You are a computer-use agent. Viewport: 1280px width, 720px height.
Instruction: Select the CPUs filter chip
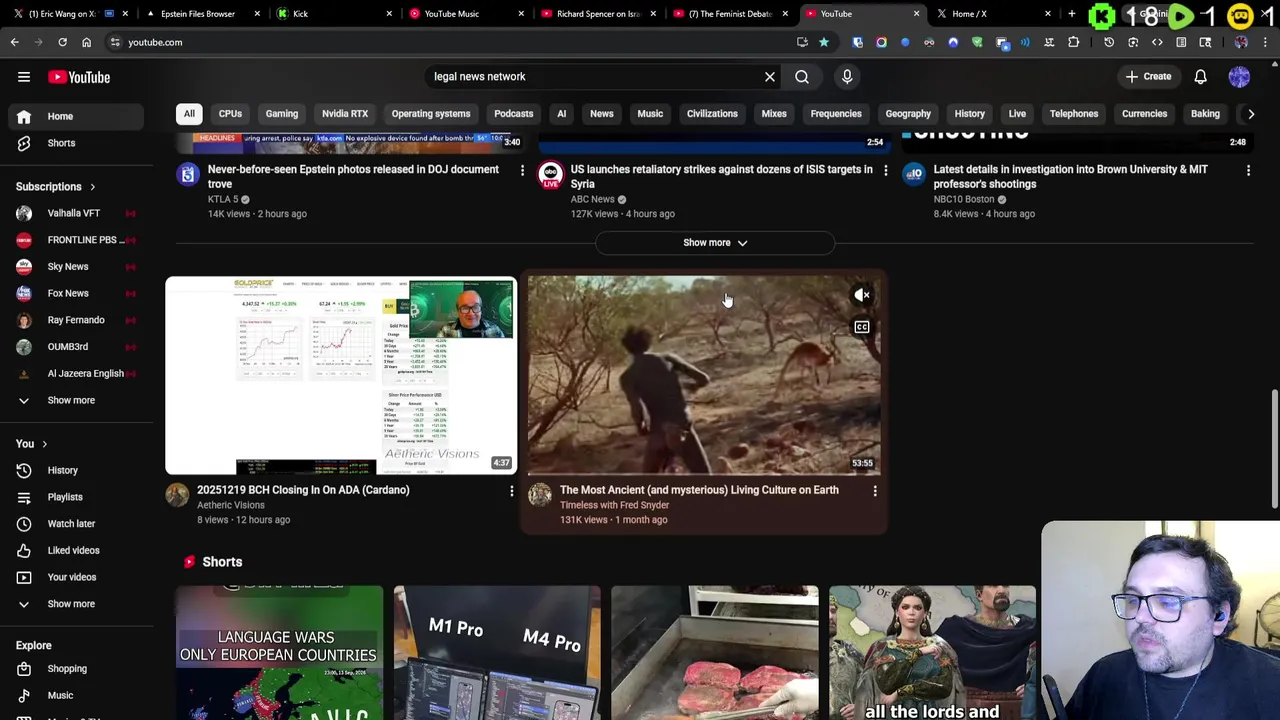pos(230,114)
